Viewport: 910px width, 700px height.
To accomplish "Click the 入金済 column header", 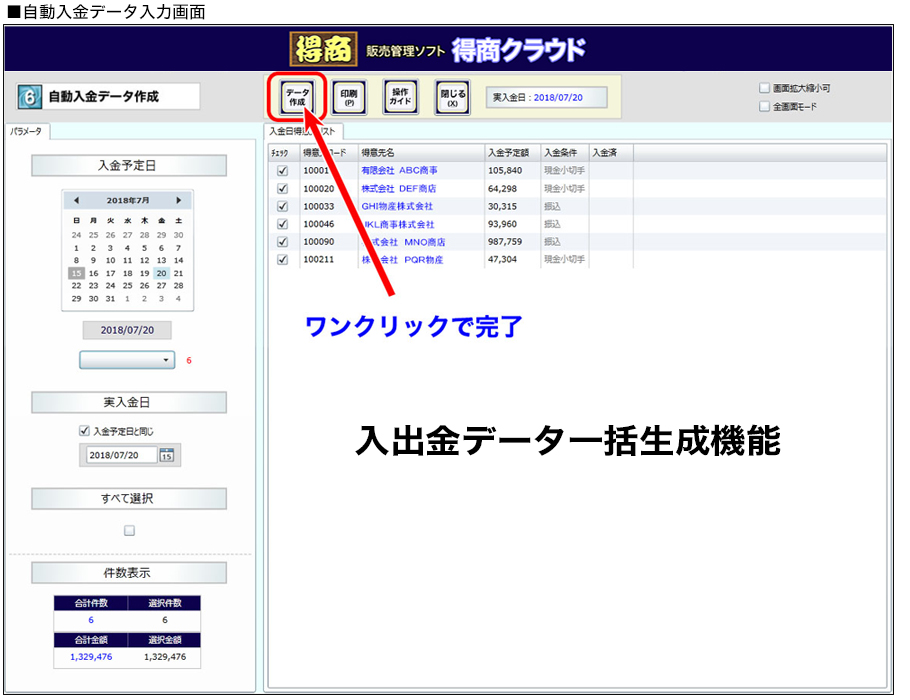I will (x=611, y=153).
